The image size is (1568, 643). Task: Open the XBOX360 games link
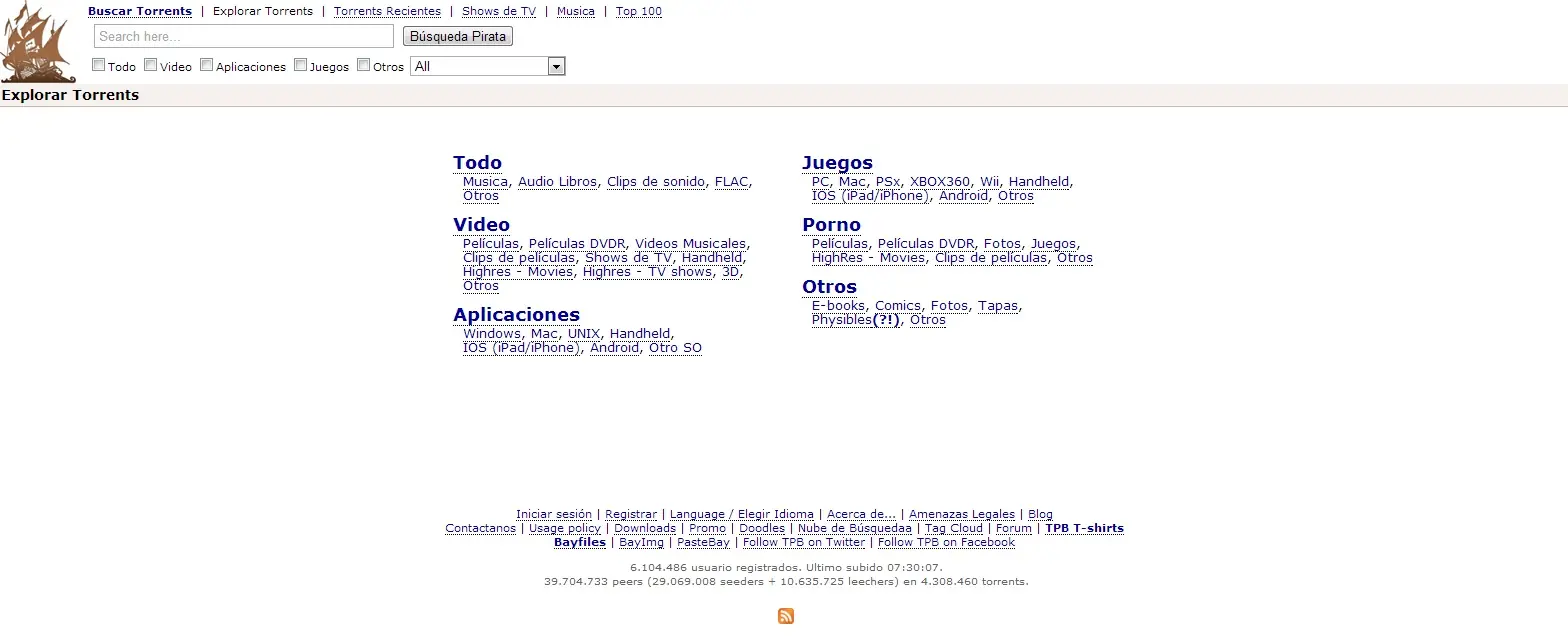click(x=940, y=182)
